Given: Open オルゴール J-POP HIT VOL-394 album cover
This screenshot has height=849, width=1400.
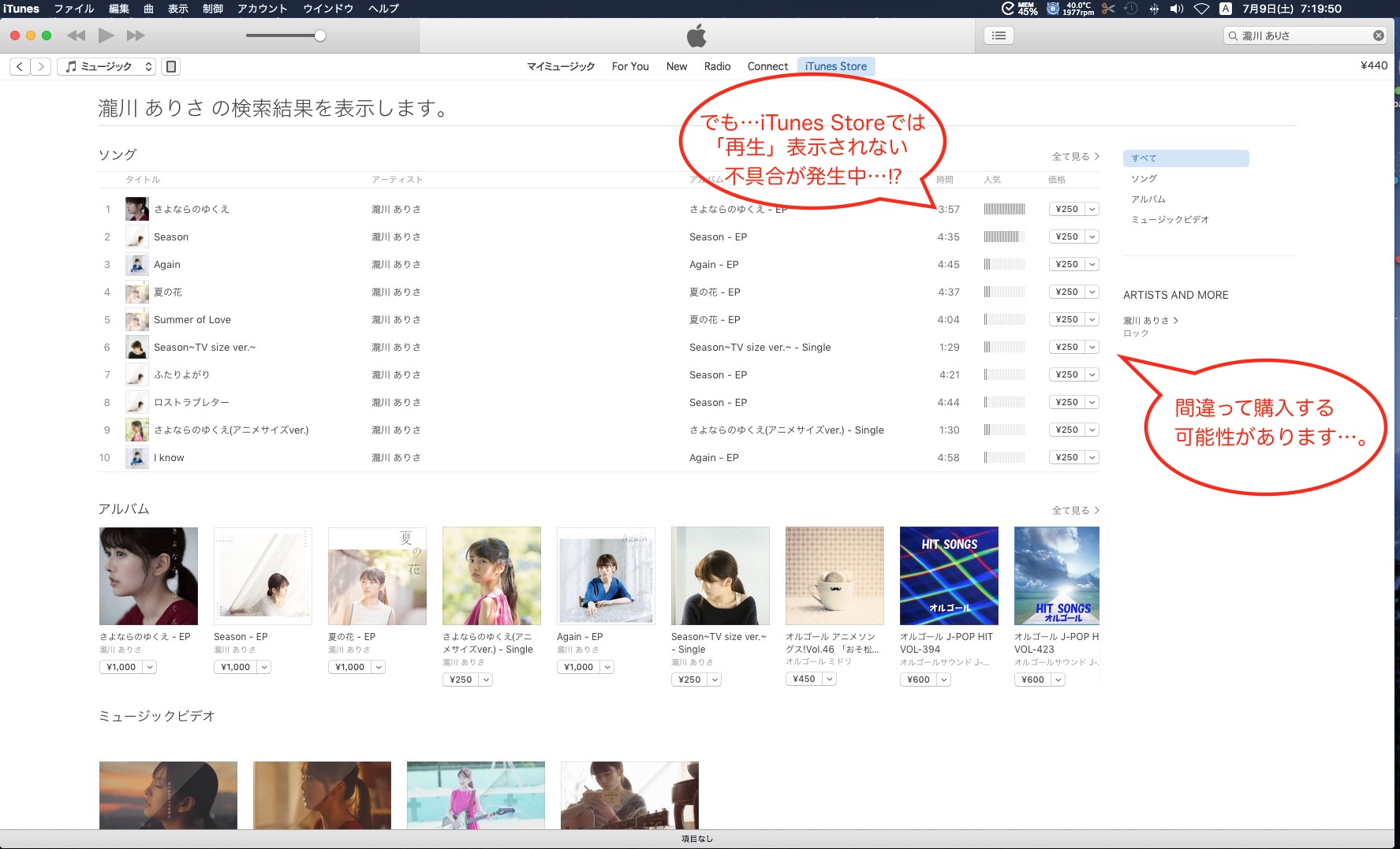Looking at the screenshot, I should pos(949,575).
